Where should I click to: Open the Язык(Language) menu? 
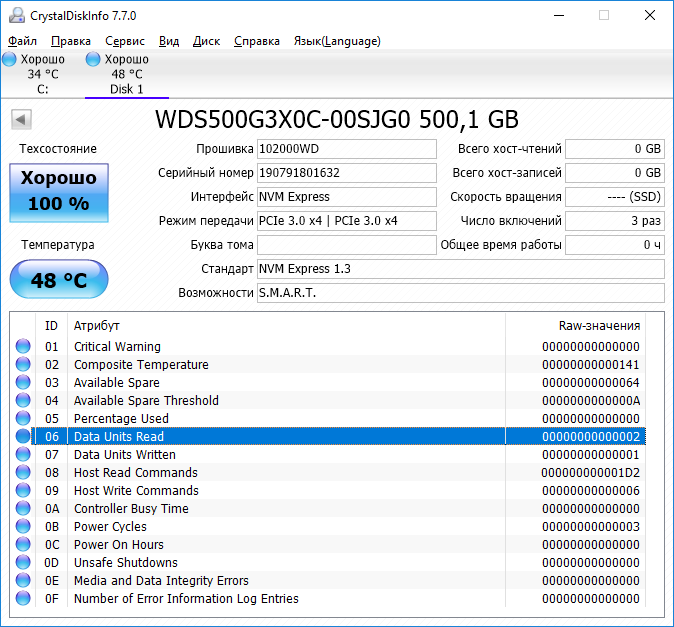336,41
